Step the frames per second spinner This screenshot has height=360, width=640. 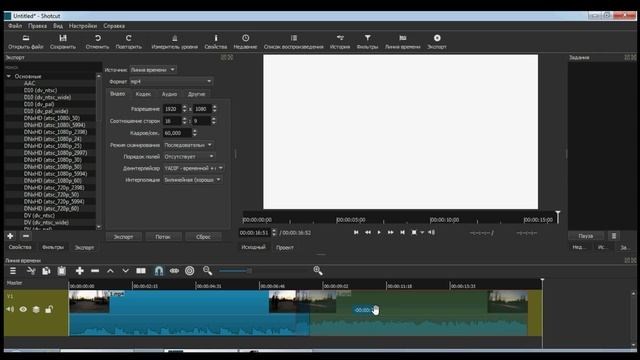pyautogui.click(x=195, y=133)
